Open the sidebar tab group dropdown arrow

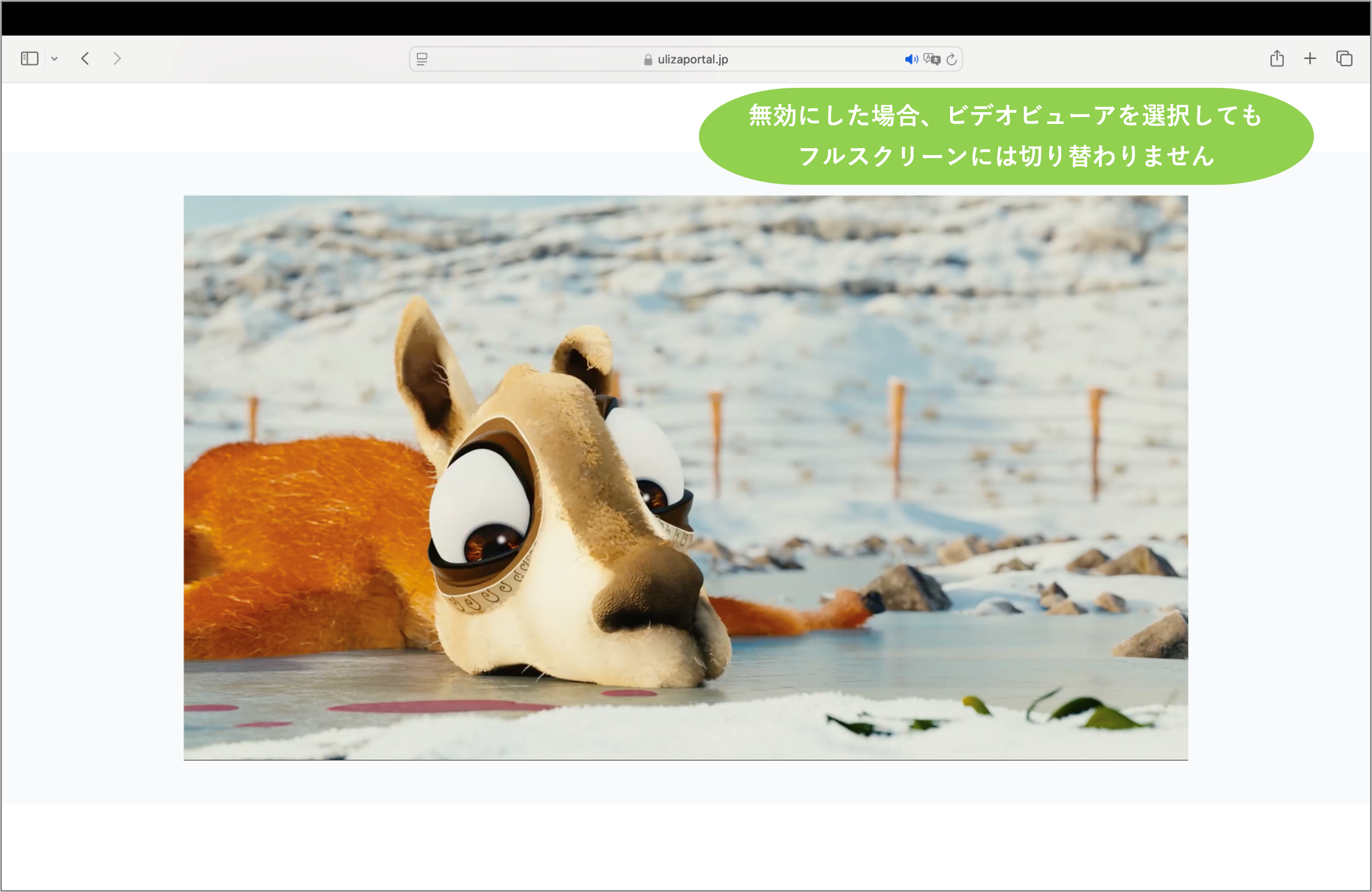tap(54, 58)
